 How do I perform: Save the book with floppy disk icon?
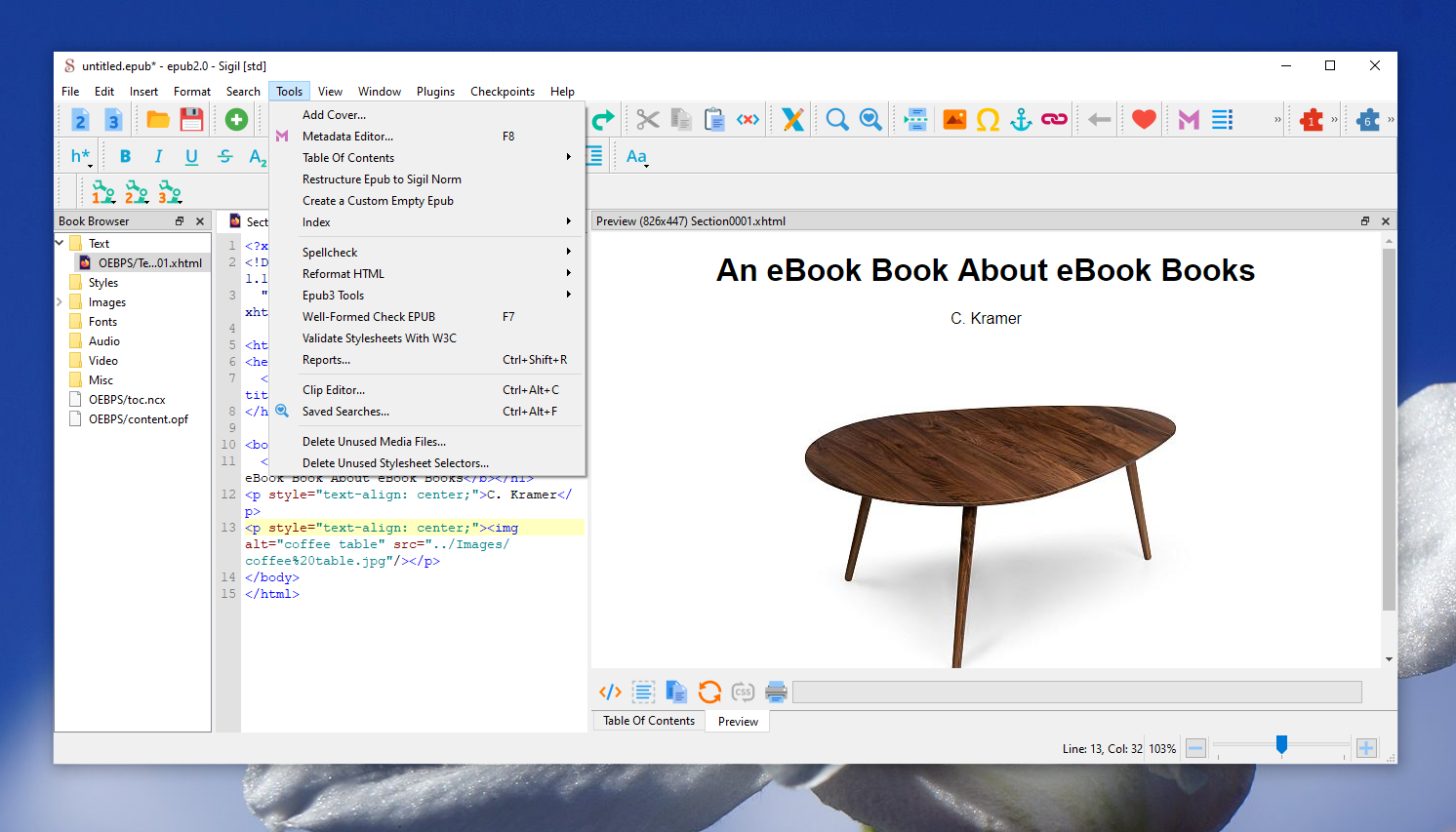tap(191, 120)
